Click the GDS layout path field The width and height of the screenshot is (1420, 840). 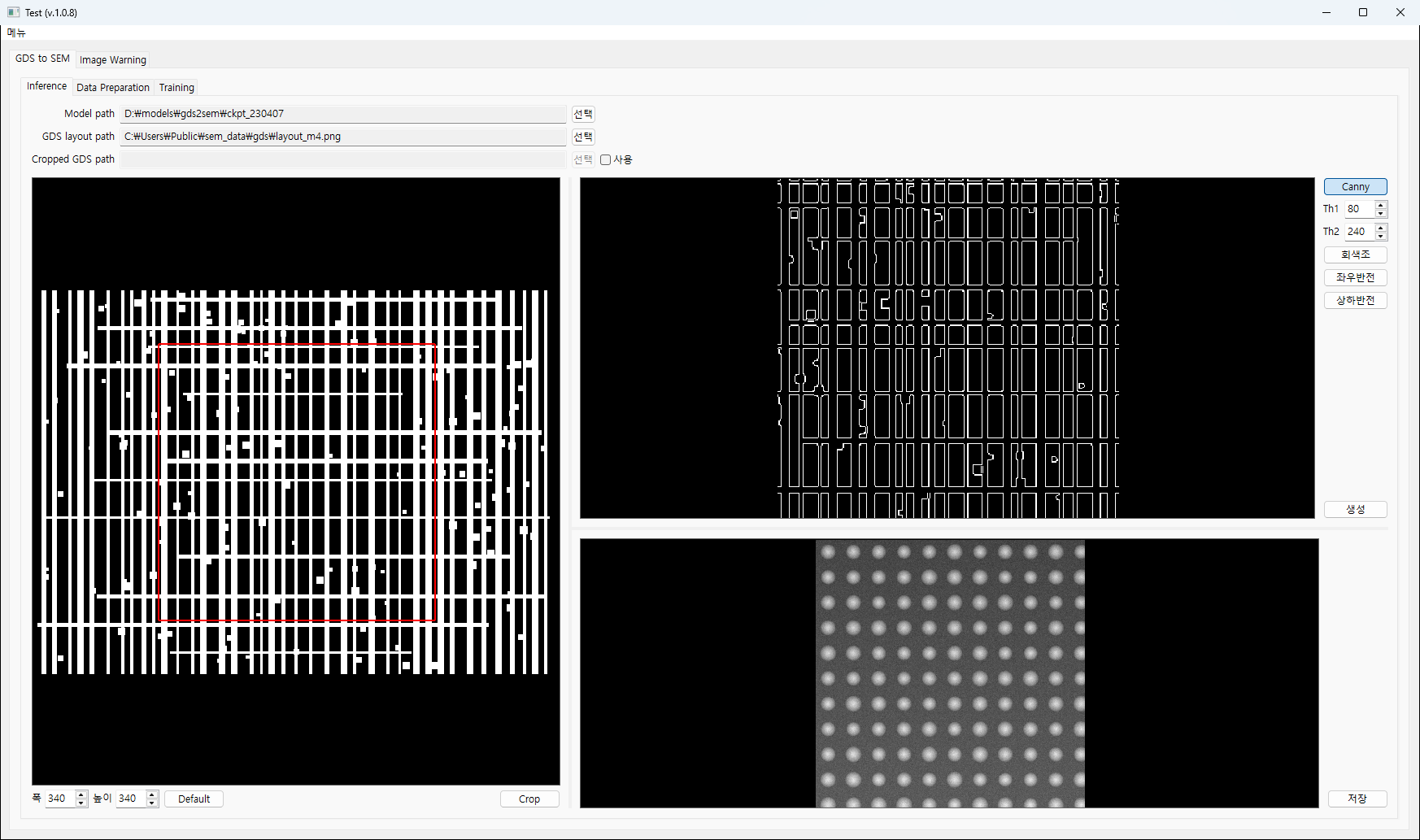tap(343, 137)
